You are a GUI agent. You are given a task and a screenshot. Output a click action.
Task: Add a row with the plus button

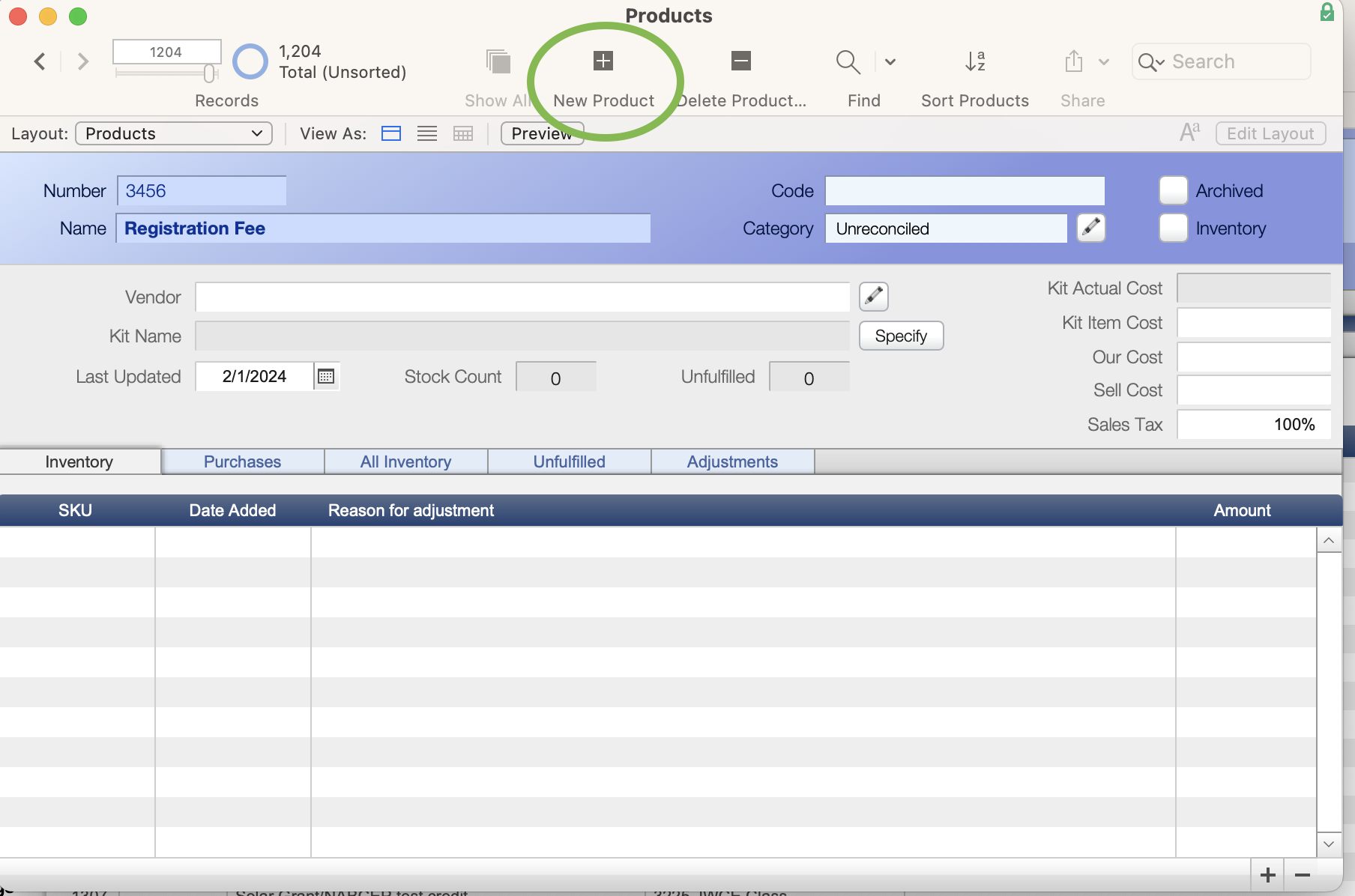[x=1268, y=875]
